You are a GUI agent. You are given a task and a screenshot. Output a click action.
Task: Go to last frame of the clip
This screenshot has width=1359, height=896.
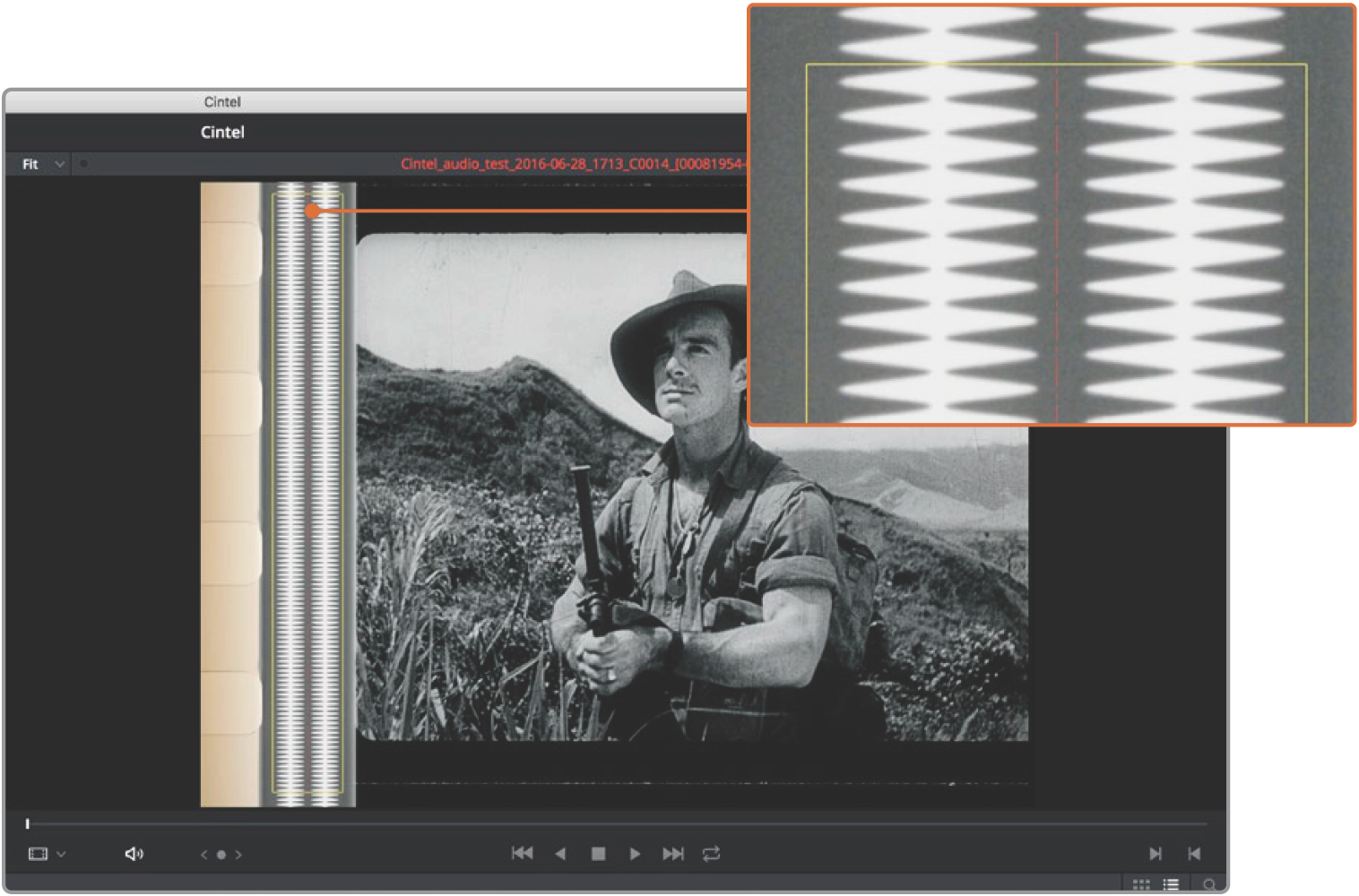673,854
